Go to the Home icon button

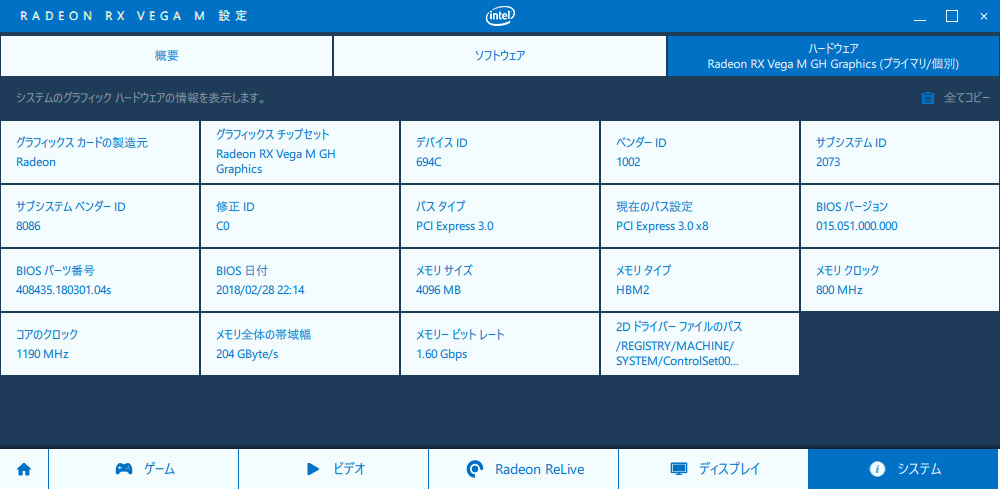(24, 469)
